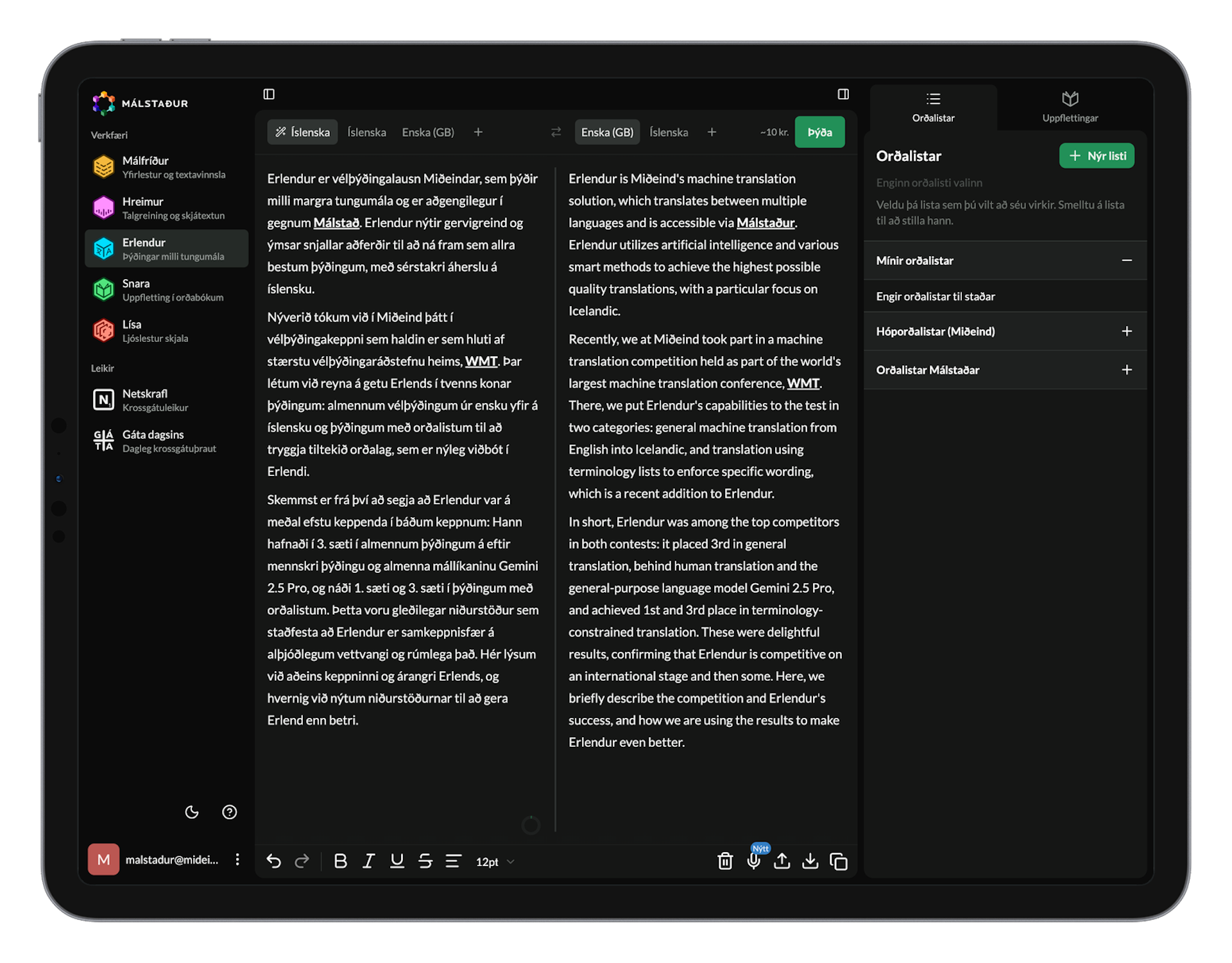Redo the last edit
The width and height of the screenshot is (1232, 963).
click(x=302, y=861)
